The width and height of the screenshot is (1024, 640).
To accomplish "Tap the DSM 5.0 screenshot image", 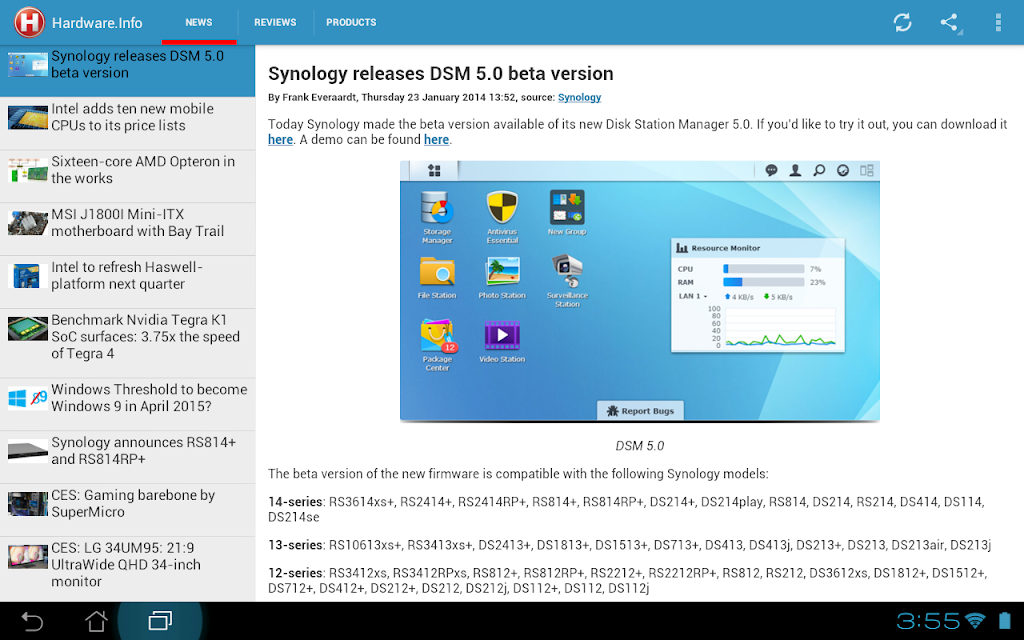I will [x=639, y=291].
